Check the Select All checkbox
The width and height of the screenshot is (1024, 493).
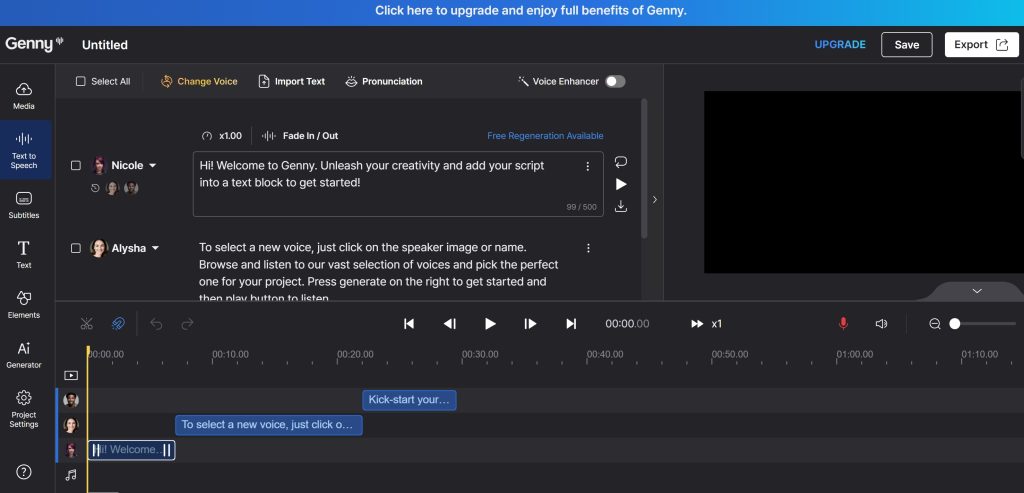coord(80,82)
